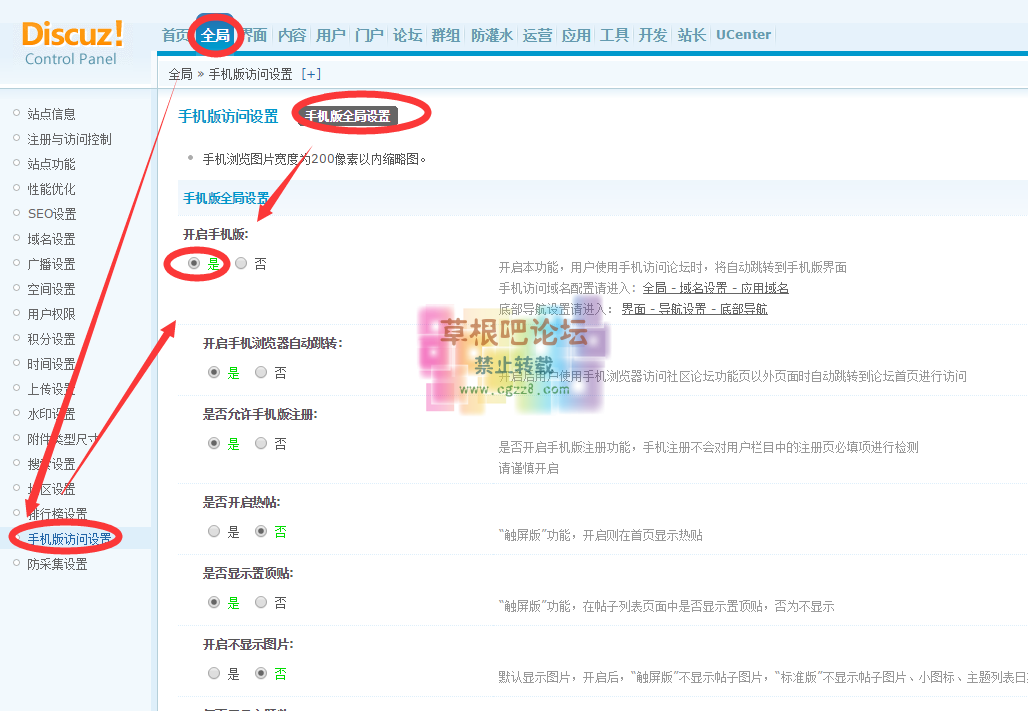
Task: Open the 论坛 management menu
Action: tap(406, 34)
